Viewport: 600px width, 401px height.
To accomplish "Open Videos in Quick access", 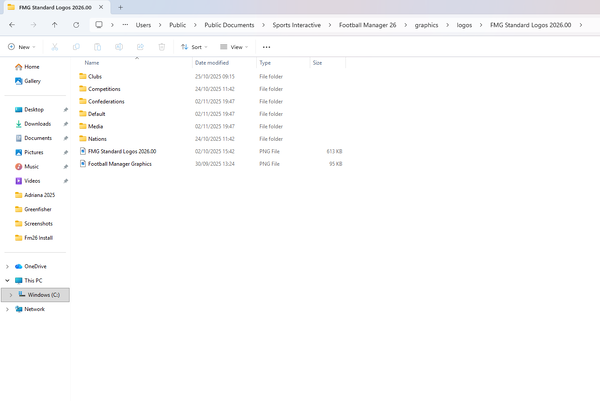I will tap(32, 181).
